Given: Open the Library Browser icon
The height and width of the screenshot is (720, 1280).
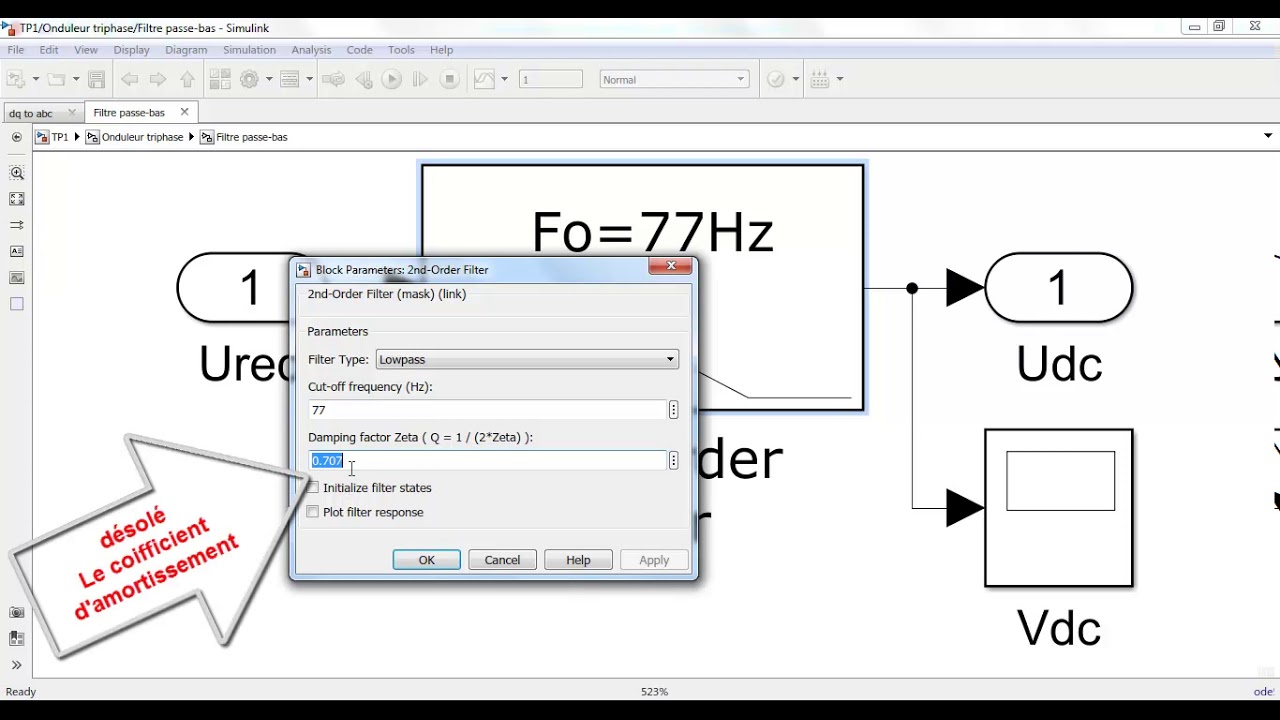Looking at the screenshot, I should (x=221, y=79).
